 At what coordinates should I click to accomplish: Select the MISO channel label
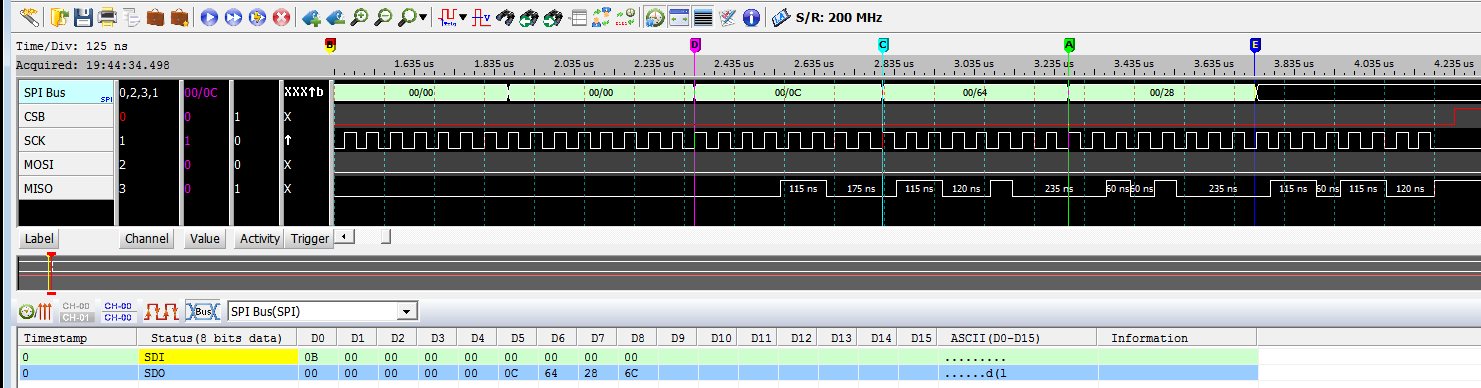(x=67, y=188)
